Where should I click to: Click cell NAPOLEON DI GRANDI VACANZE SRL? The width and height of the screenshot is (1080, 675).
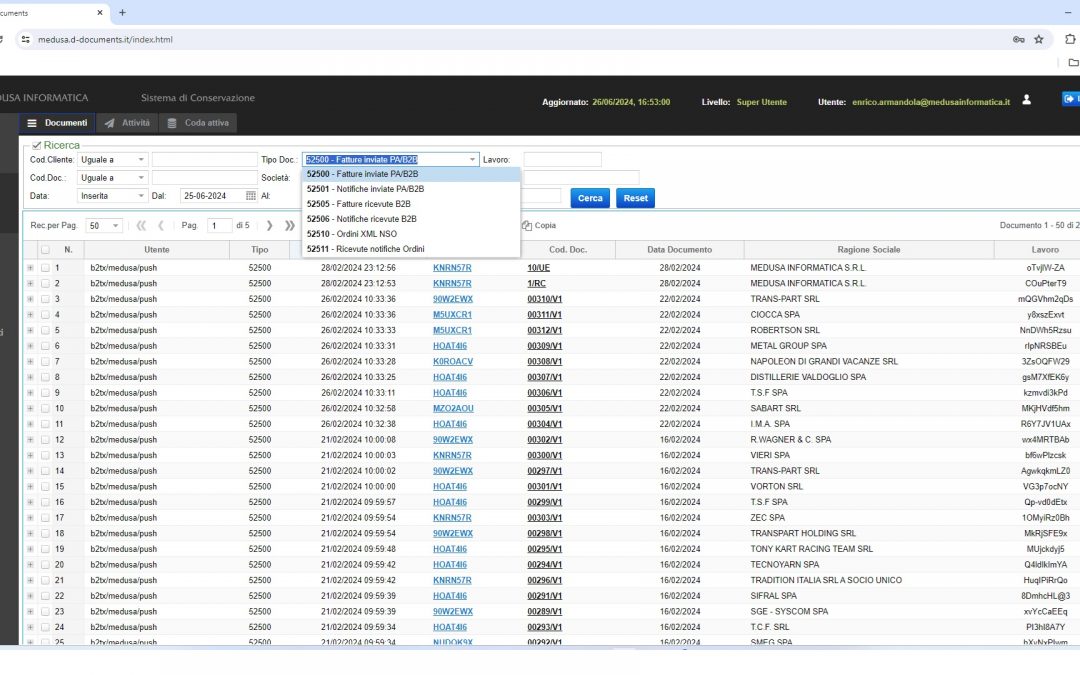coord(824,362)
